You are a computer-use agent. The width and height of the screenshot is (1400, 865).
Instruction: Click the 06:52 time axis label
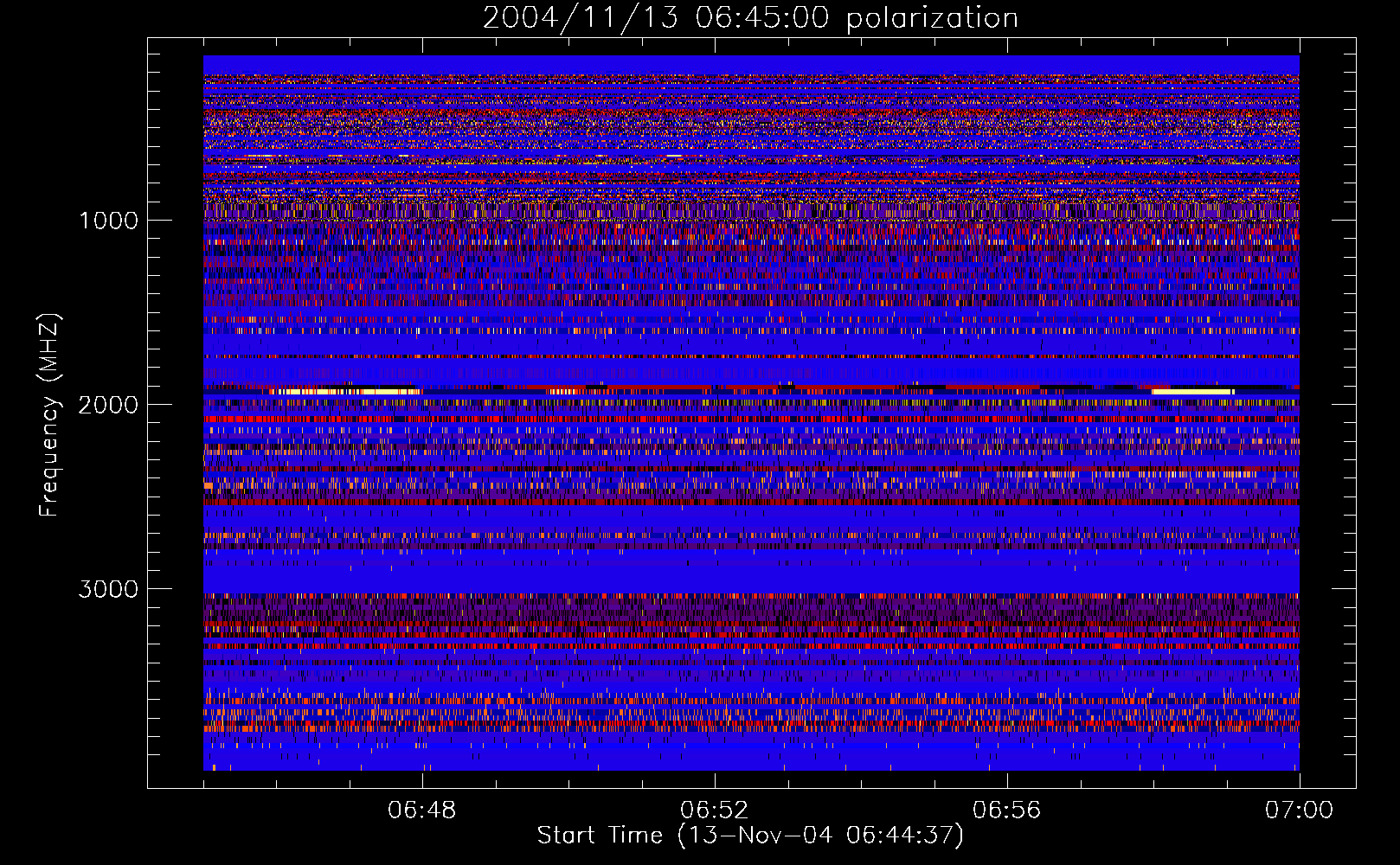pyautogui.click(x=715, y=811)
